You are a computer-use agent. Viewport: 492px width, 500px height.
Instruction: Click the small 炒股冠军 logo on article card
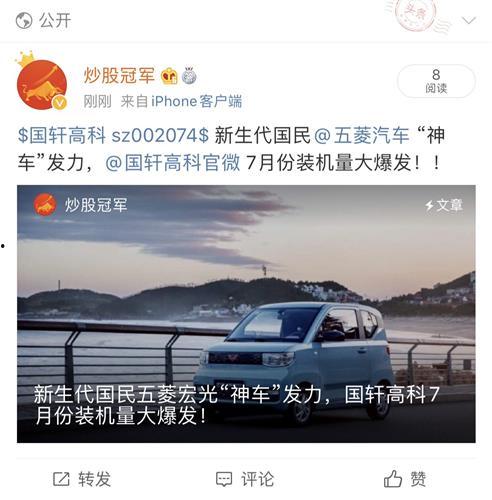point(45,205)
